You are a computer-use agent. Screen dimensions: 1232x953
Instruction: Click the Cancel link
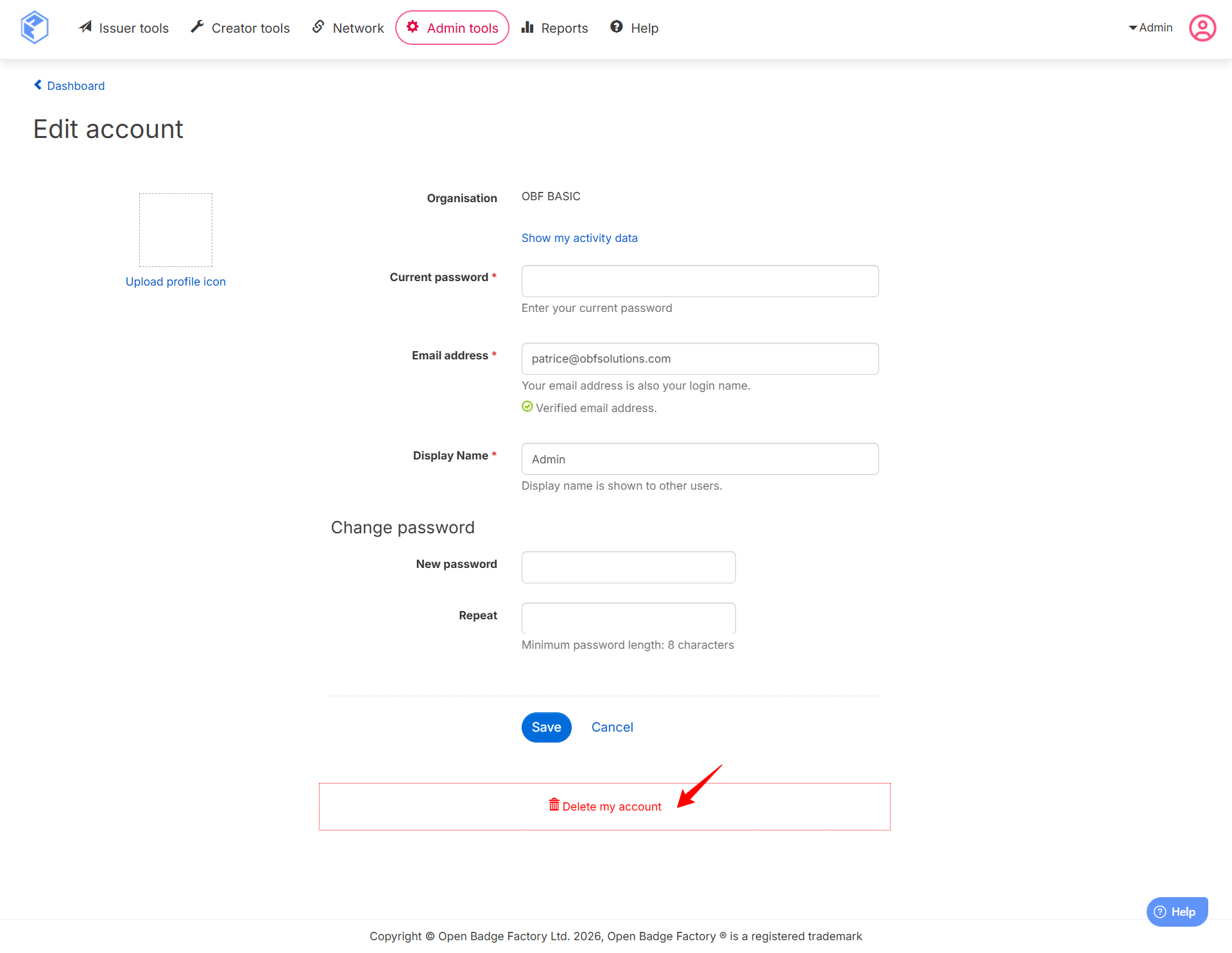pos(612,727)
